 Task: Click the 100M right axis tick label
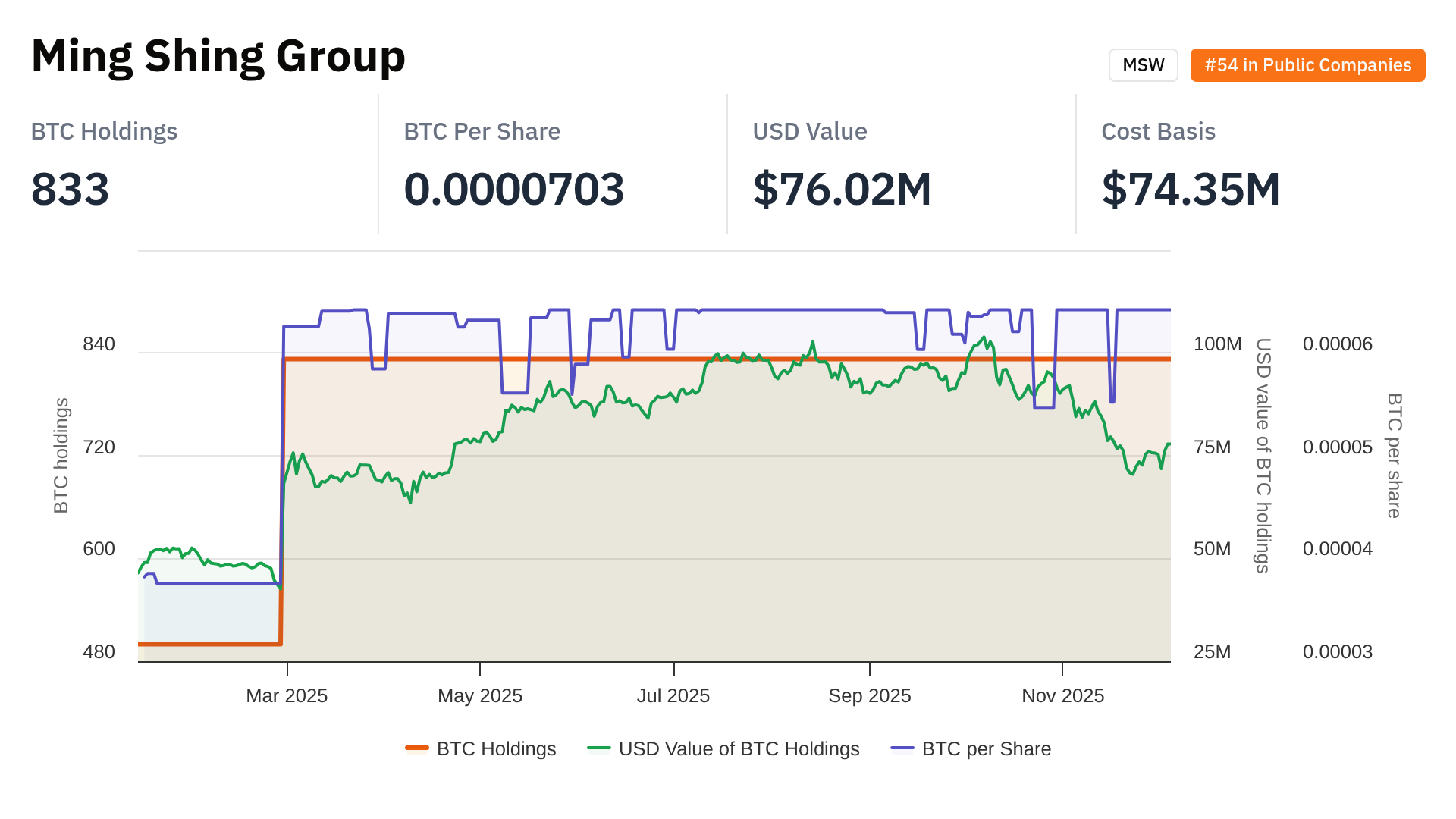(1217, 344)
